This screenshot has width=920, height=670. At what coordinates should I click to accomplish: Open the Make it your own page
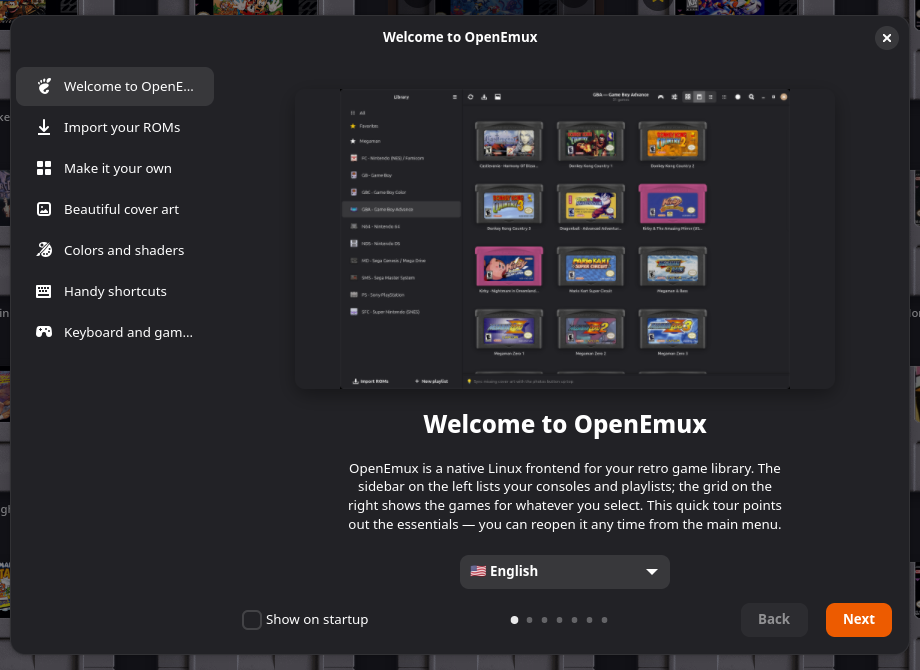pyautogui.click(x=115, y=168)
